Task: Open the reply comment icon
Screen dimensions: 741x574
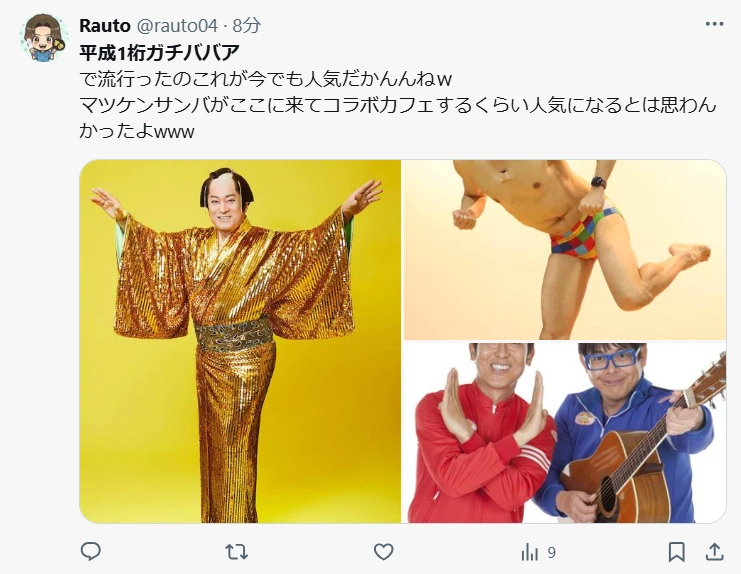Action: tap(90, 551)
